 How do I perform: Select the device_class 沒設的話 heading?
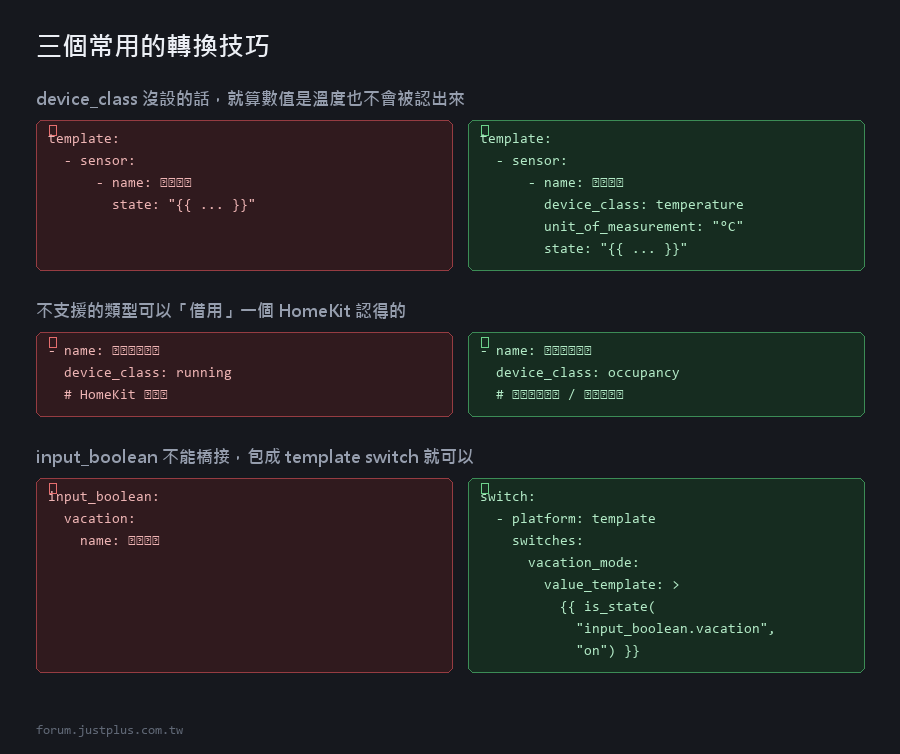(250, 99)
